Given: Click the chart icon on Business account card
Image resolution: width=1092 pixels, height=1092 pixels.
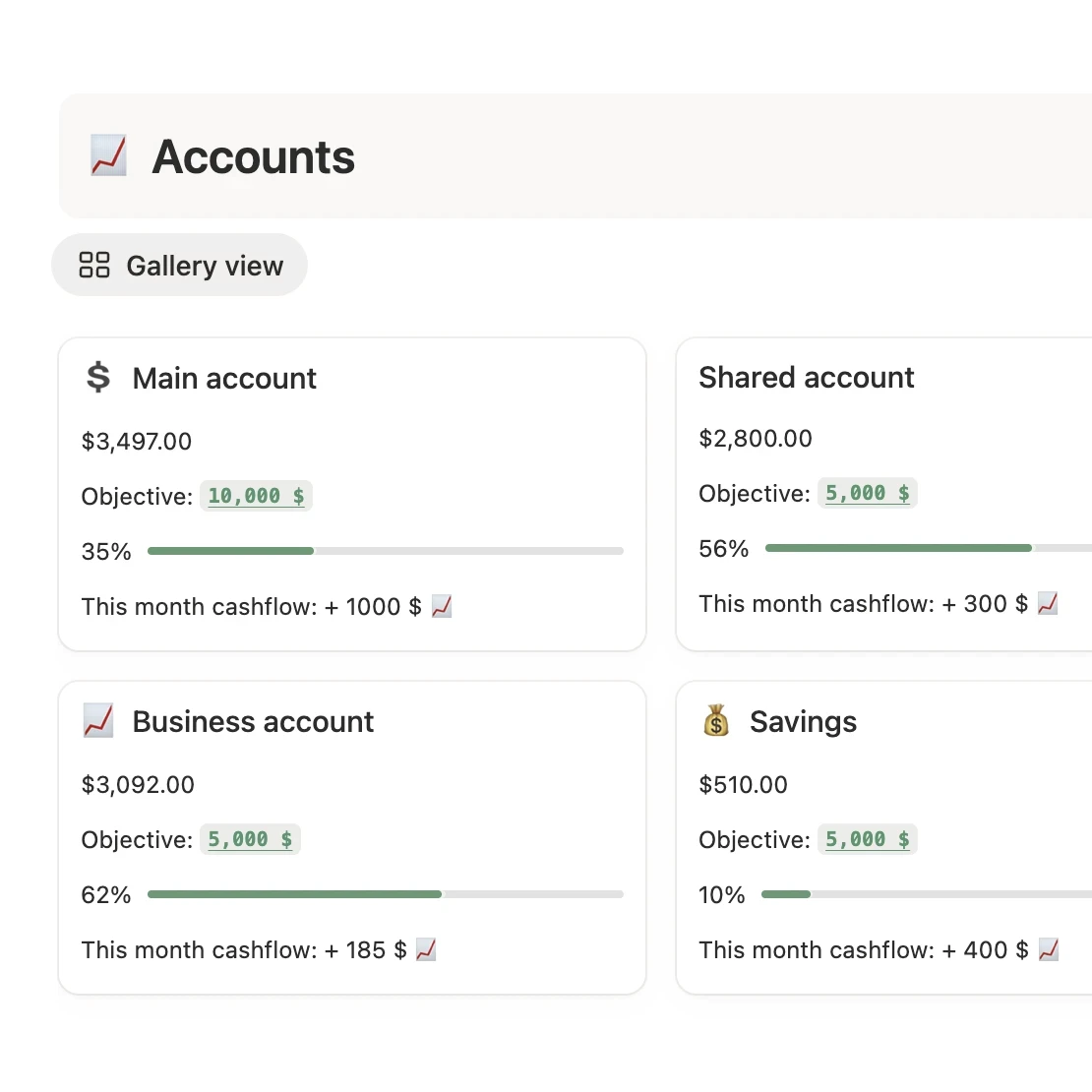Looking at the screenshot, I should 96,720.
